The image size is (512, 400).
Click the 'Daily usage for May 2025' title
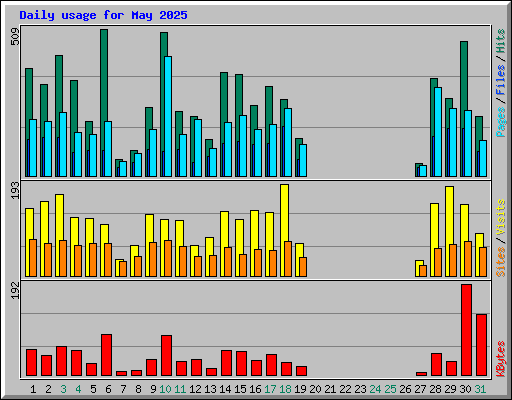coord(103,15)
